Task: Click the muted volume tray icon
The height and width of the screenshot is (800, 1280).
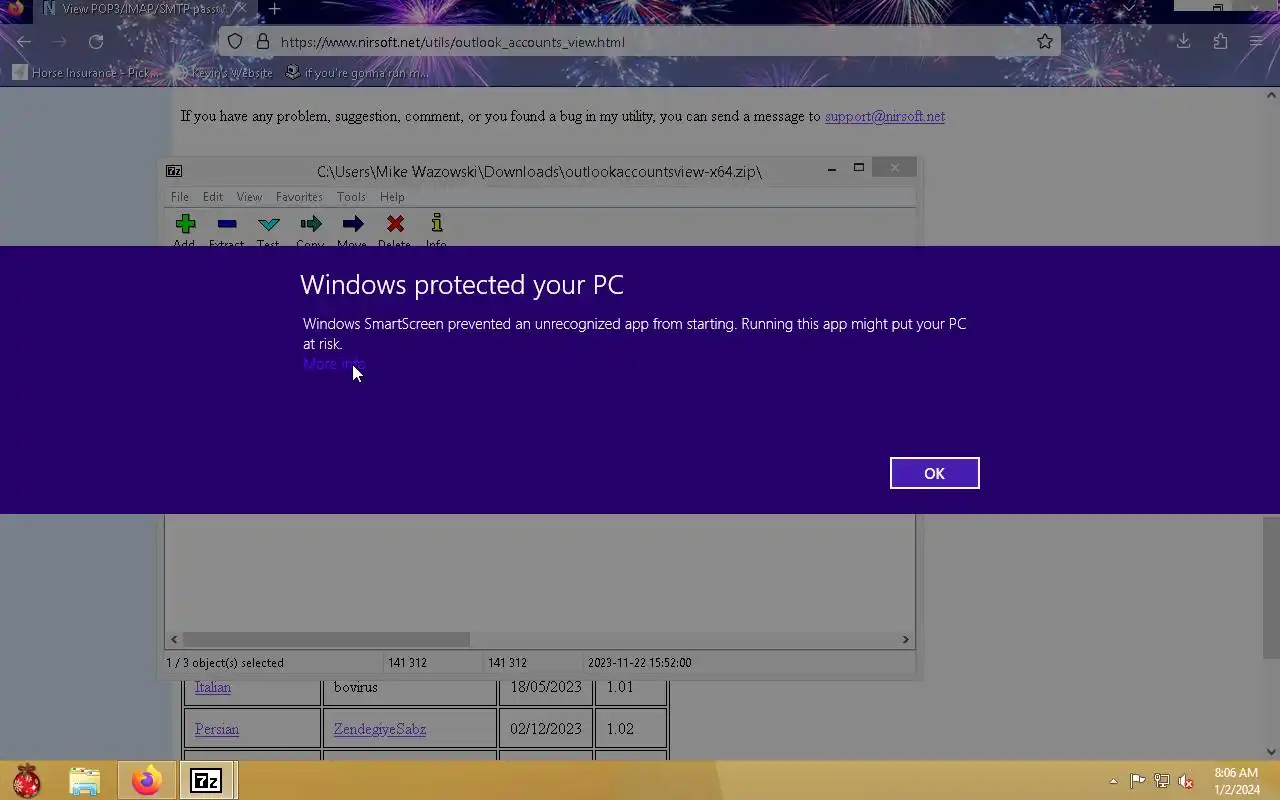Action: 1186,781
